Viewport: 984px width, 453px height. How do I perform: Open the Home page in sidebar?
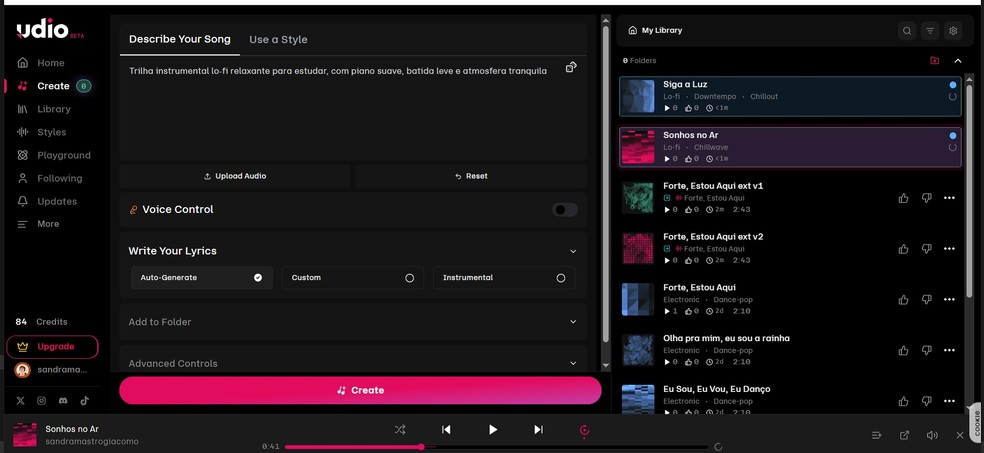pyautogui.click(x=41, y=63)
